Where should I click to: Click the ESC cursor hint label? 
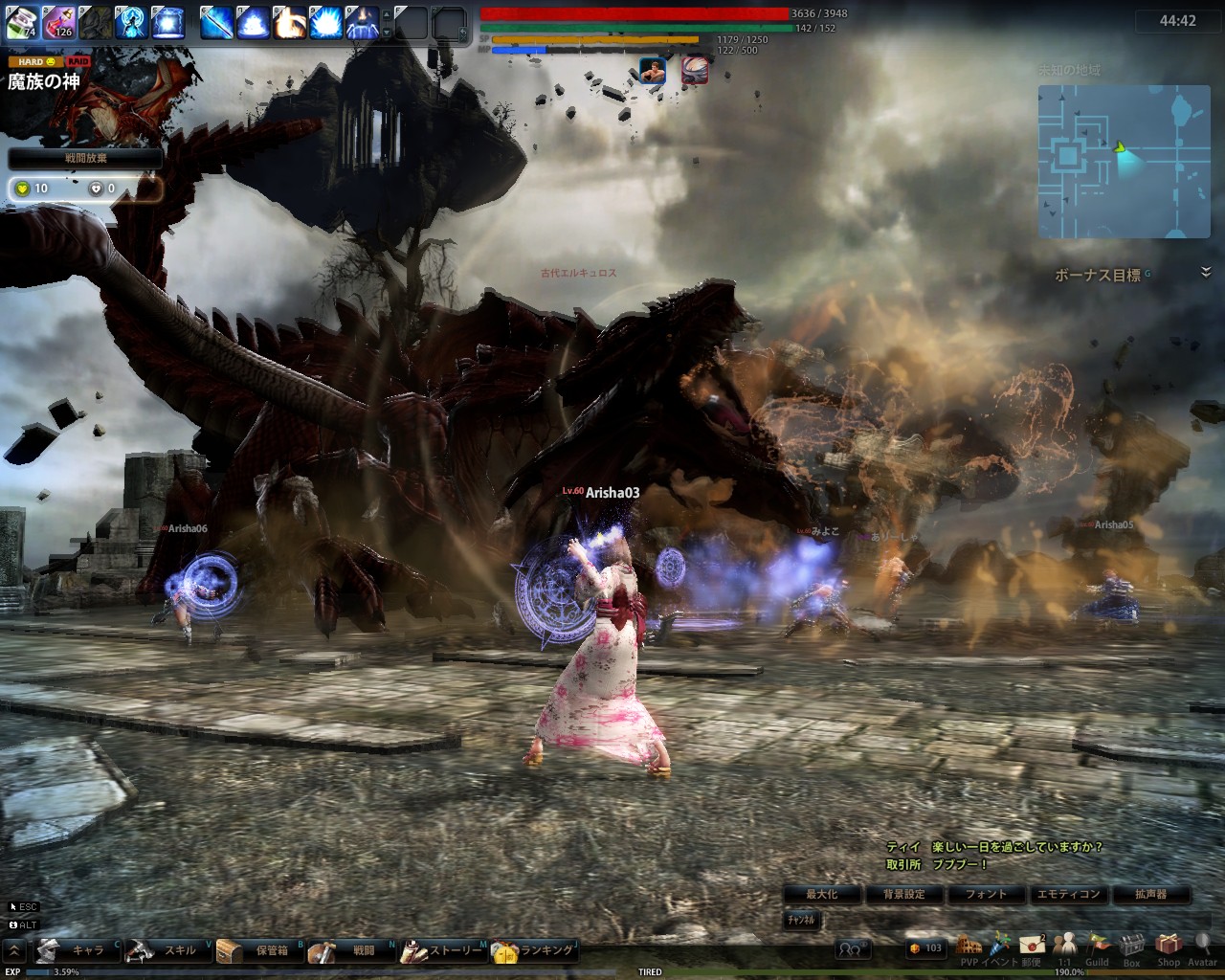pos(23,907)
